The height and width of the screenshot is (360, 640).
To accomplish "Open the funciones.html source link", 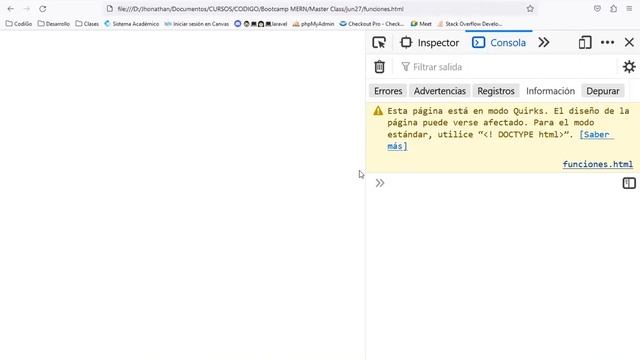I will (x=598, y=164).
